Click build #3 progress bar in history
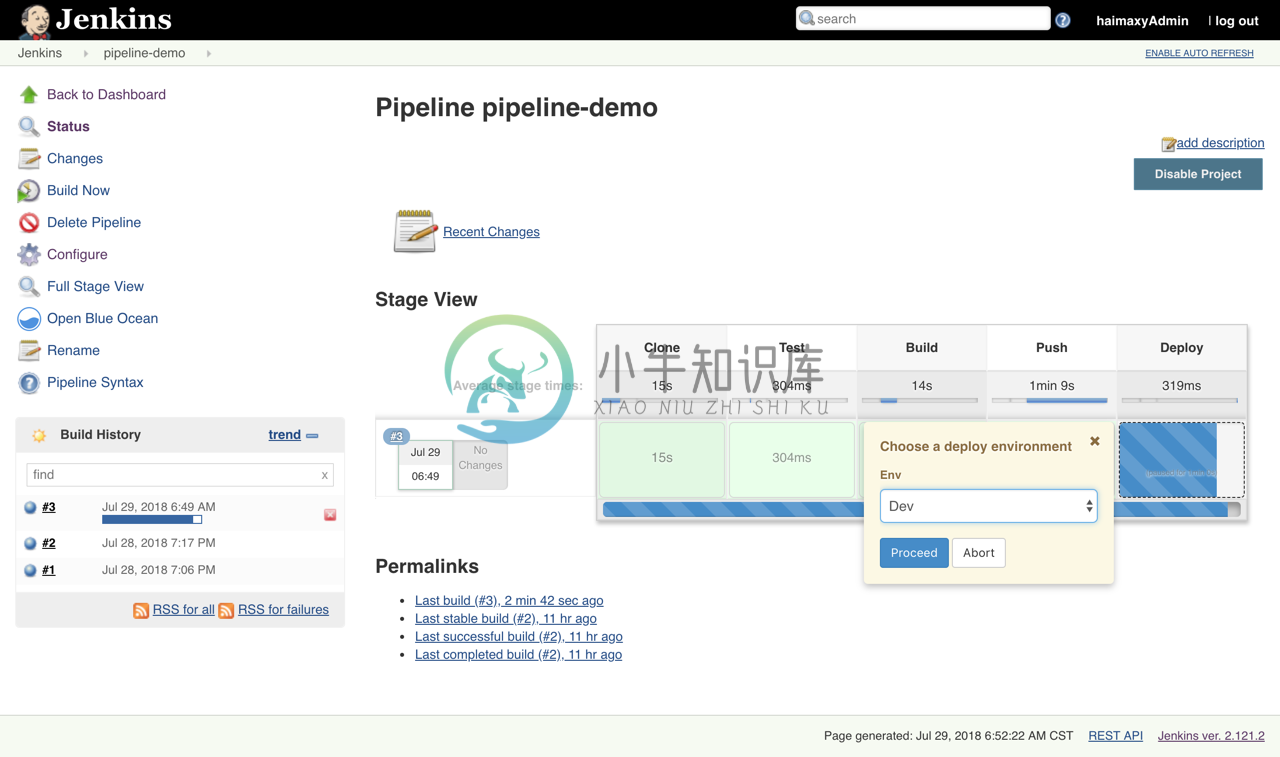1280x757 pixels. tap(152, 520)
